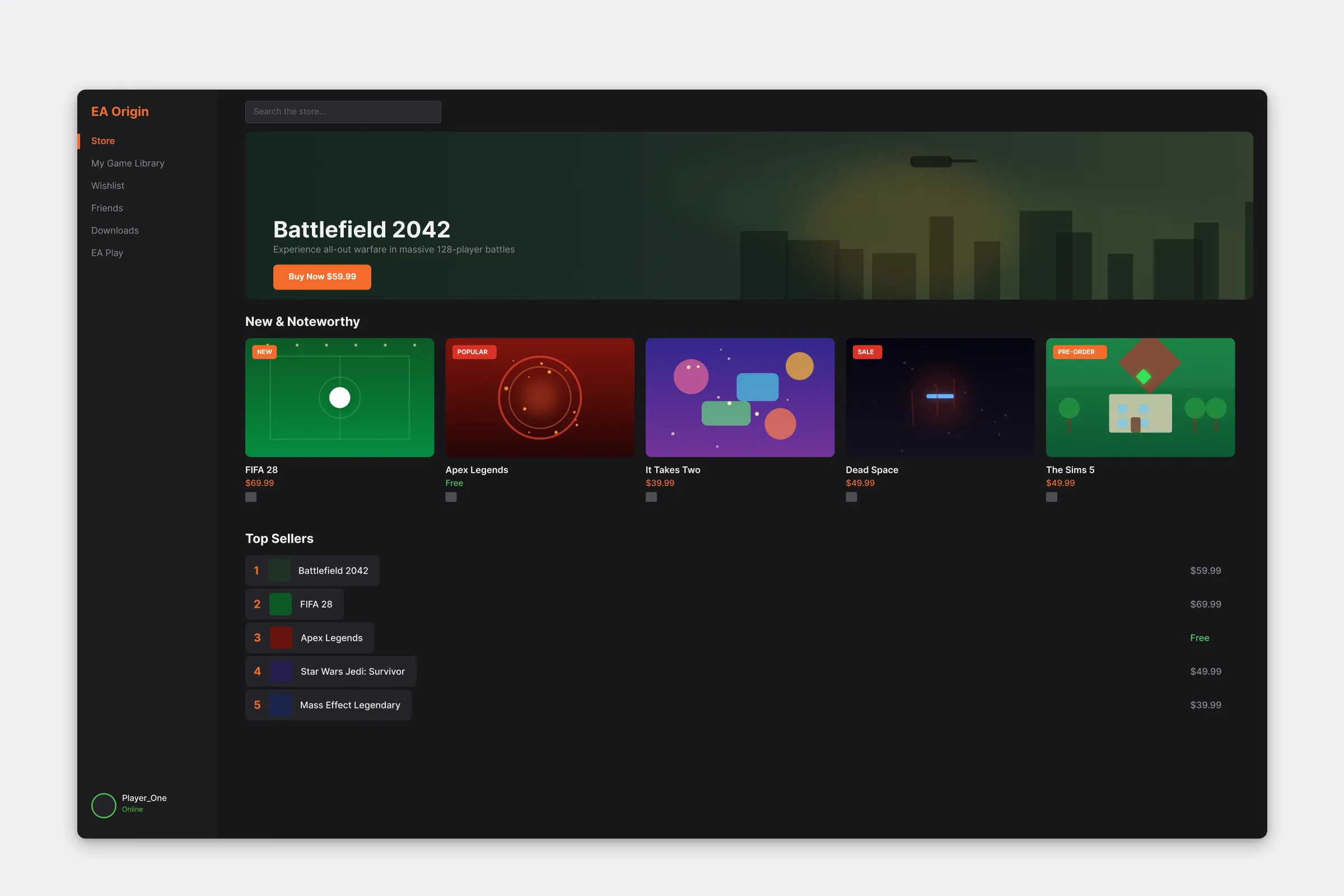Click the small square icon under It Takes Two
The width and height of the screenshot is (1344, 896).
[651, 497]
